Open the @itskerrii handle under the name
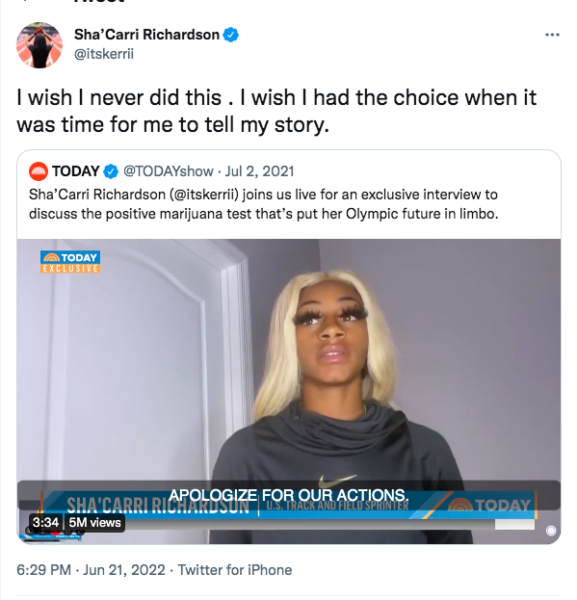 tap(104, 54)
